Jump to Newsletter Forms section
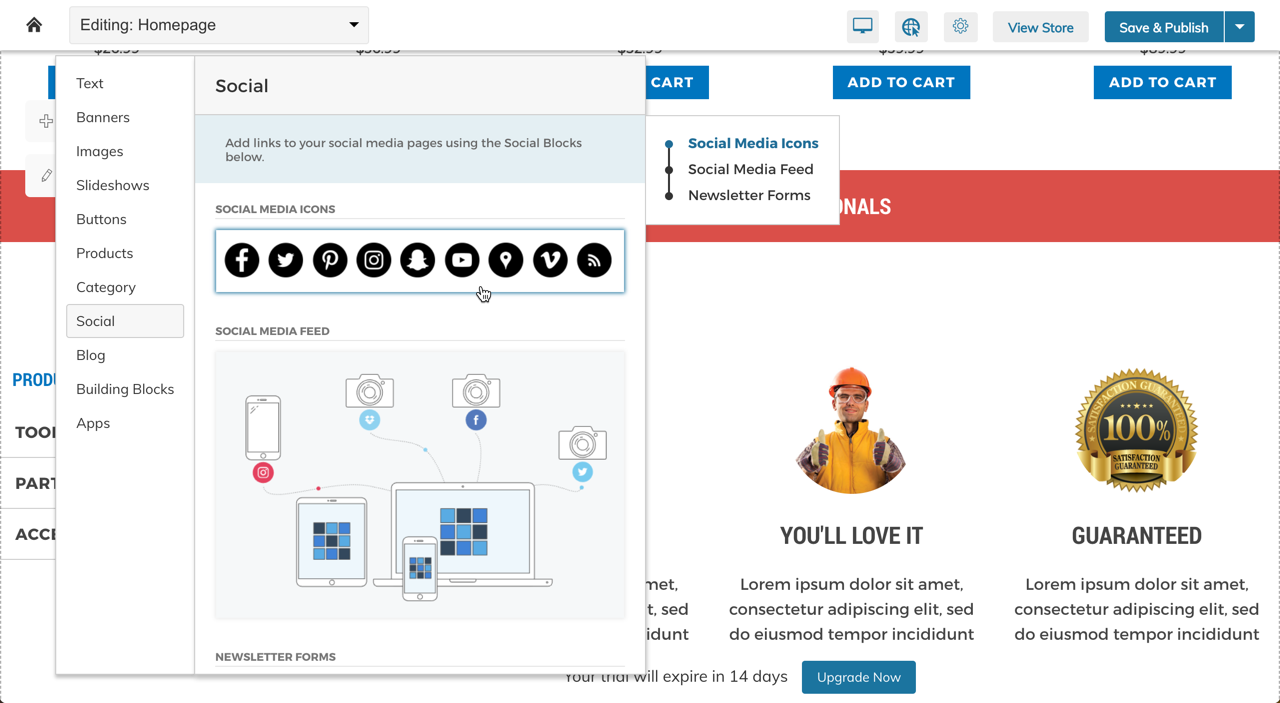The height and width of the screenshot is (703, 1280). pyautogui.click(x=749, y=195)
